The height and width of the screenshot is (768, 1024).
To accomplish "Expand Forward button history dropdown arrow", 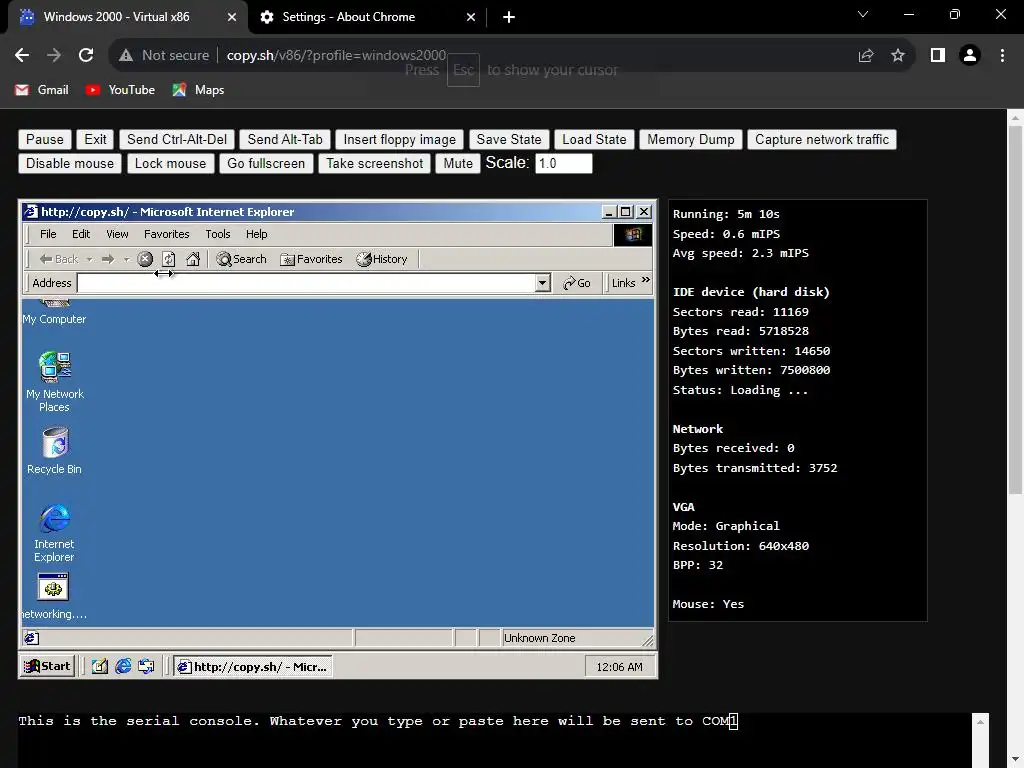I will pos(127,259).
